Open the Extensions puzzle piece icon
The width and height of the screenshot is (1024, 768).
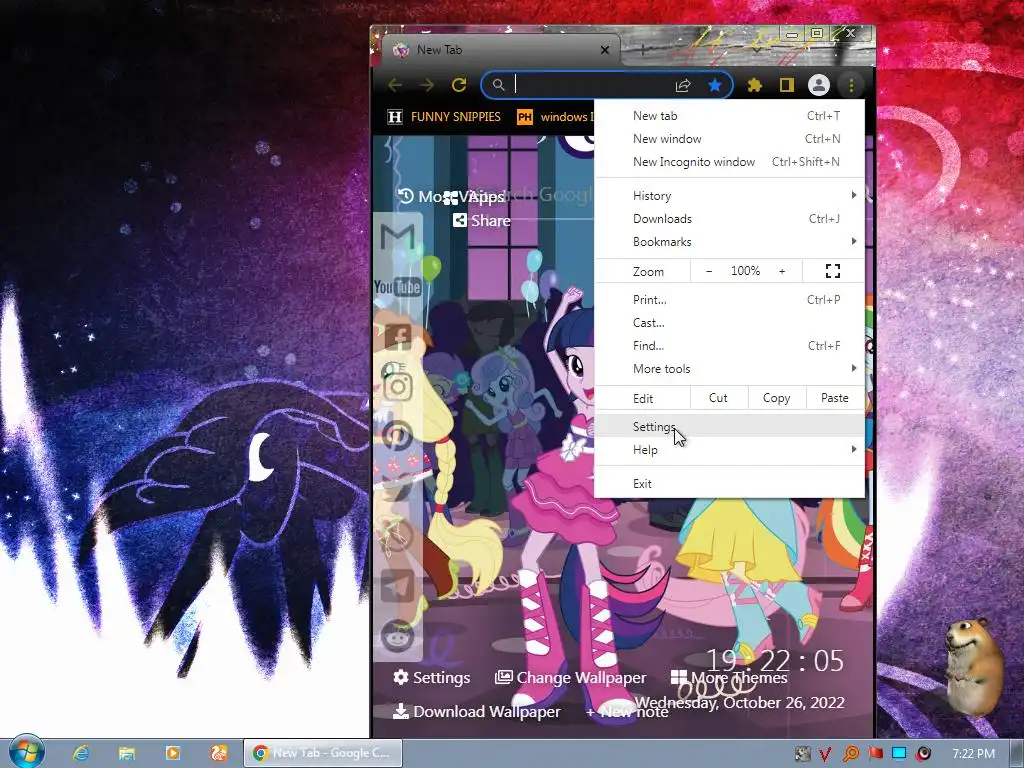(x=754, y=85)
